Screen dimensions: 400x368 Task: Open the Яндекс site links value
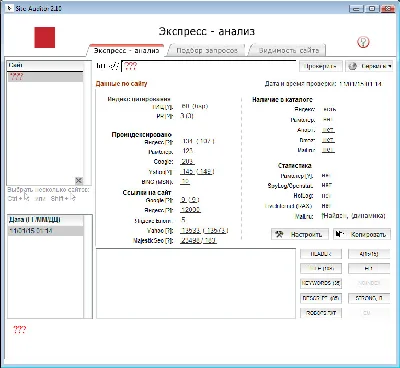tap(190, 210)
